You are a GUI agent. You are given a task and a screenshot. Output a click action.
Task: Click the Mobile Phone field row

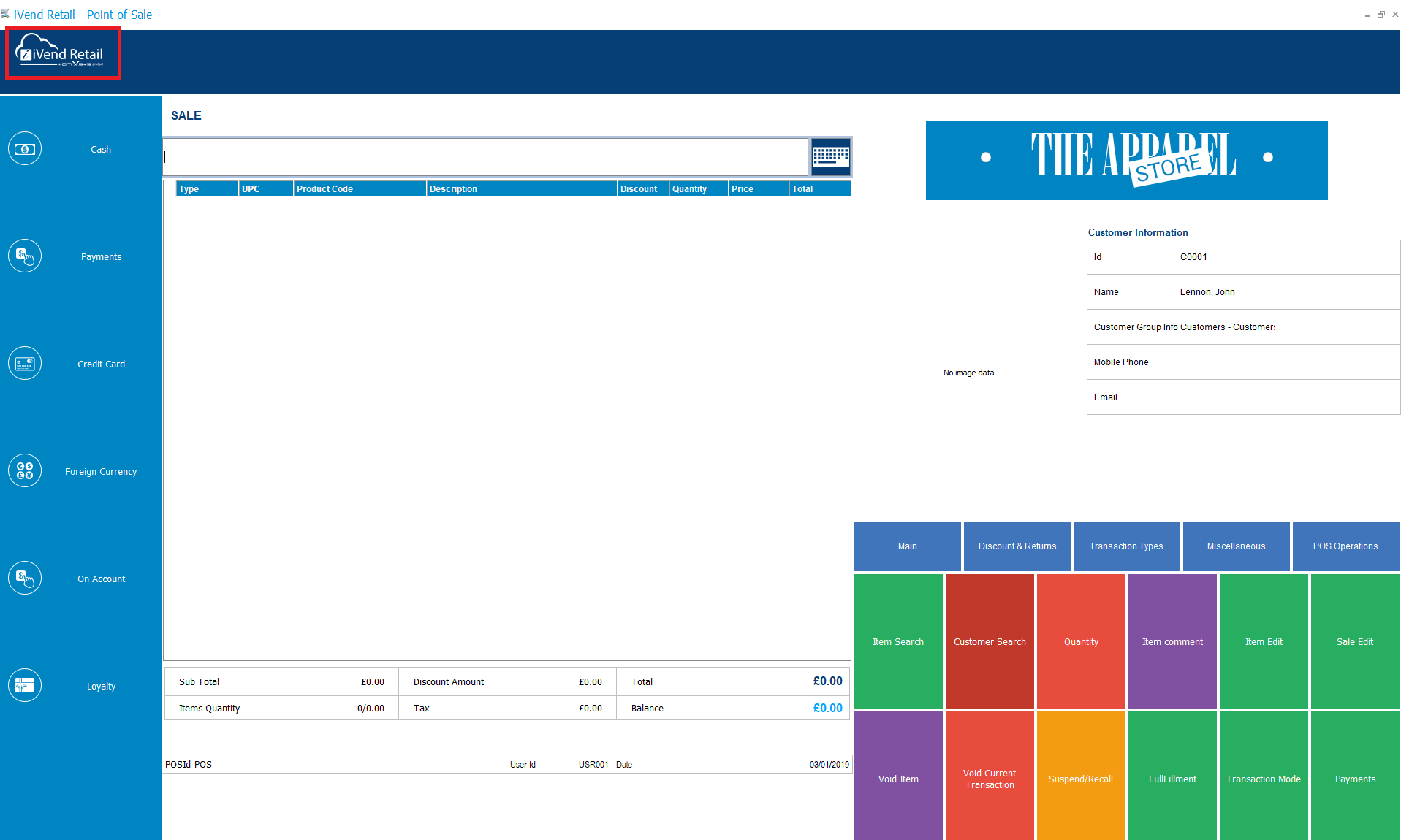point(1243,362)
